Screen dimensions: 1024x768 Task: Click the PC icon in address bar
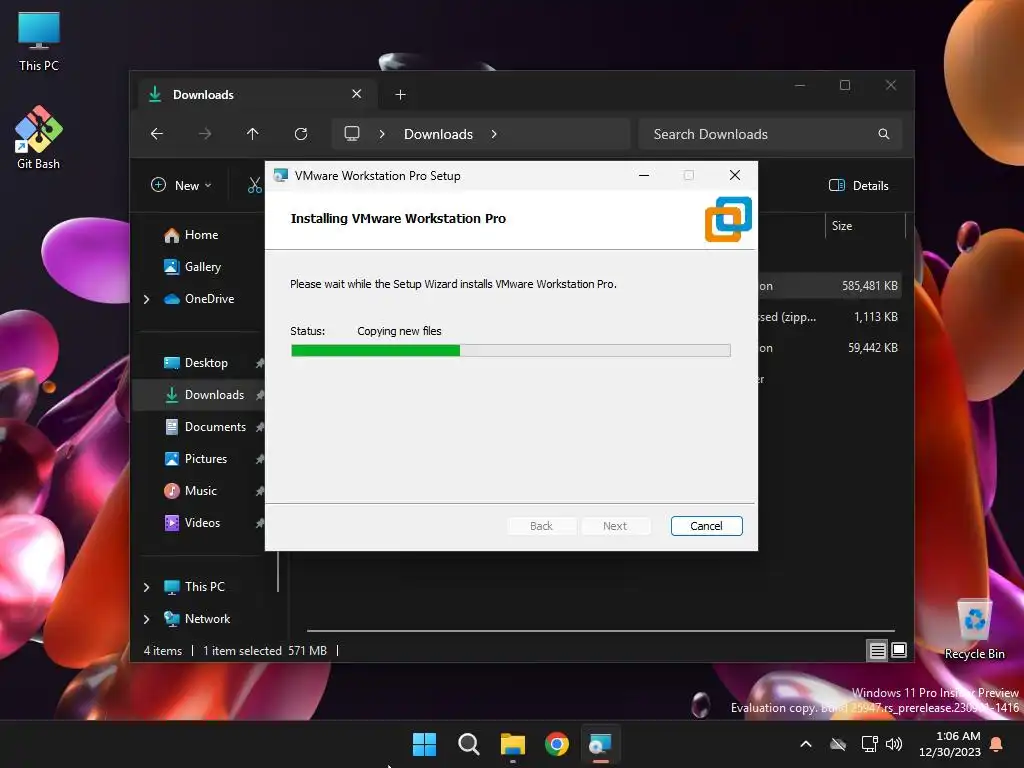[x=352, y=134]
